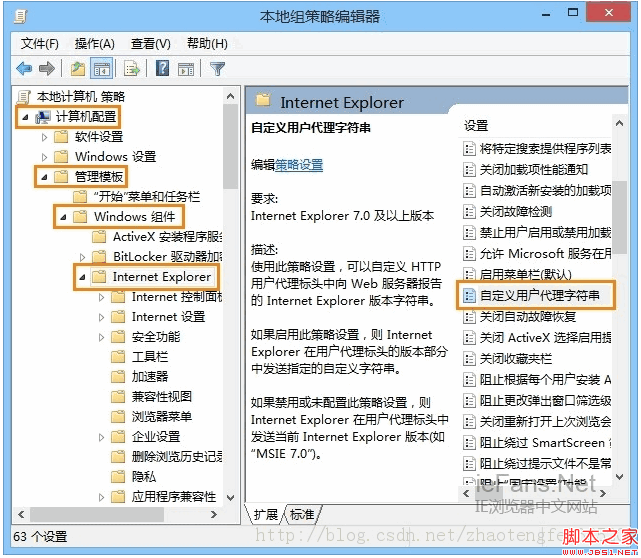Click settings list horizontal scrollbar left arrow
The image size is (641, 558).
466,493
